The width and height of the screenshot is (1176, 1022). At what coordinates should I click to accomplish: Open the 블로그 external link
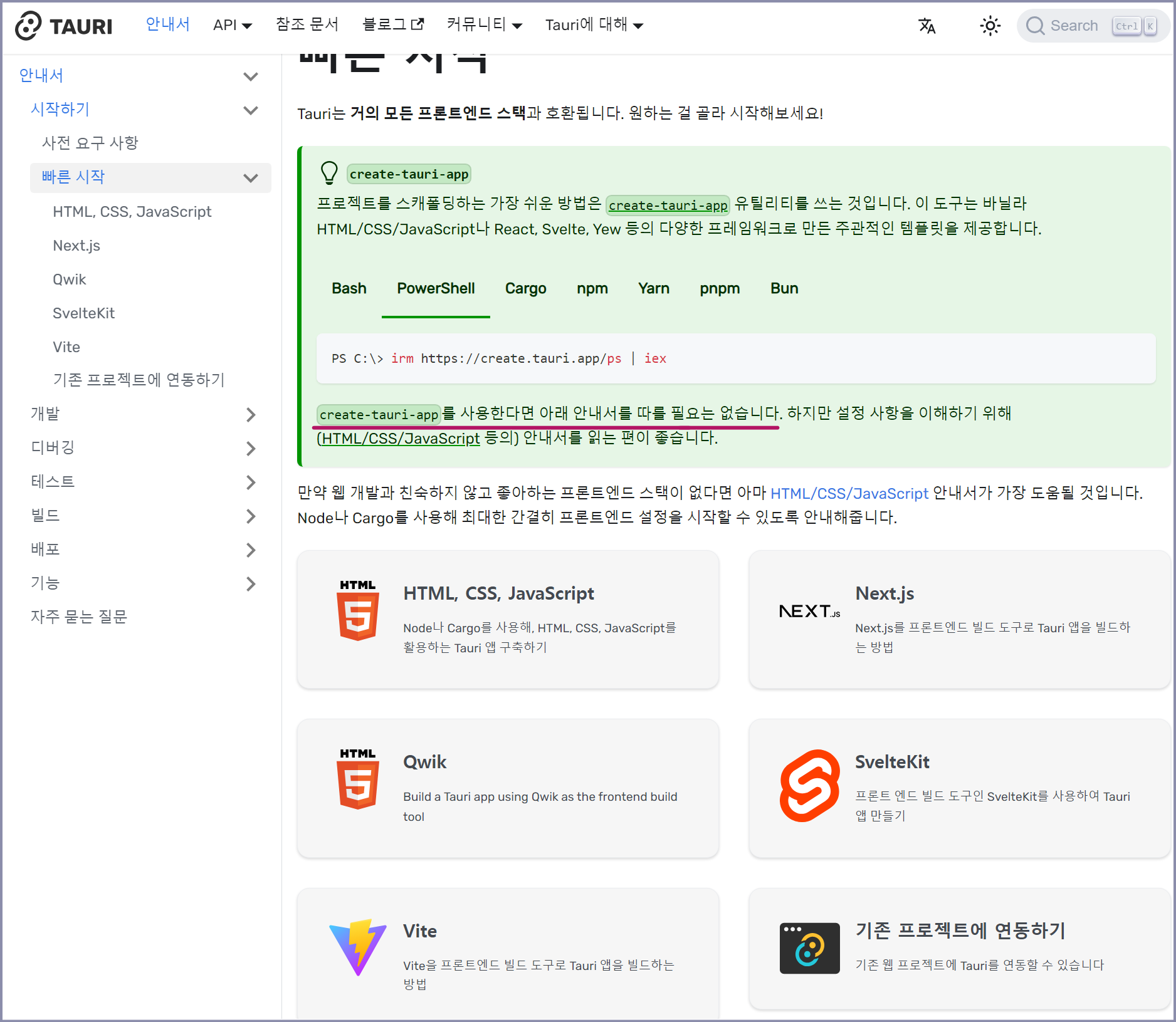tap(392, 24)
